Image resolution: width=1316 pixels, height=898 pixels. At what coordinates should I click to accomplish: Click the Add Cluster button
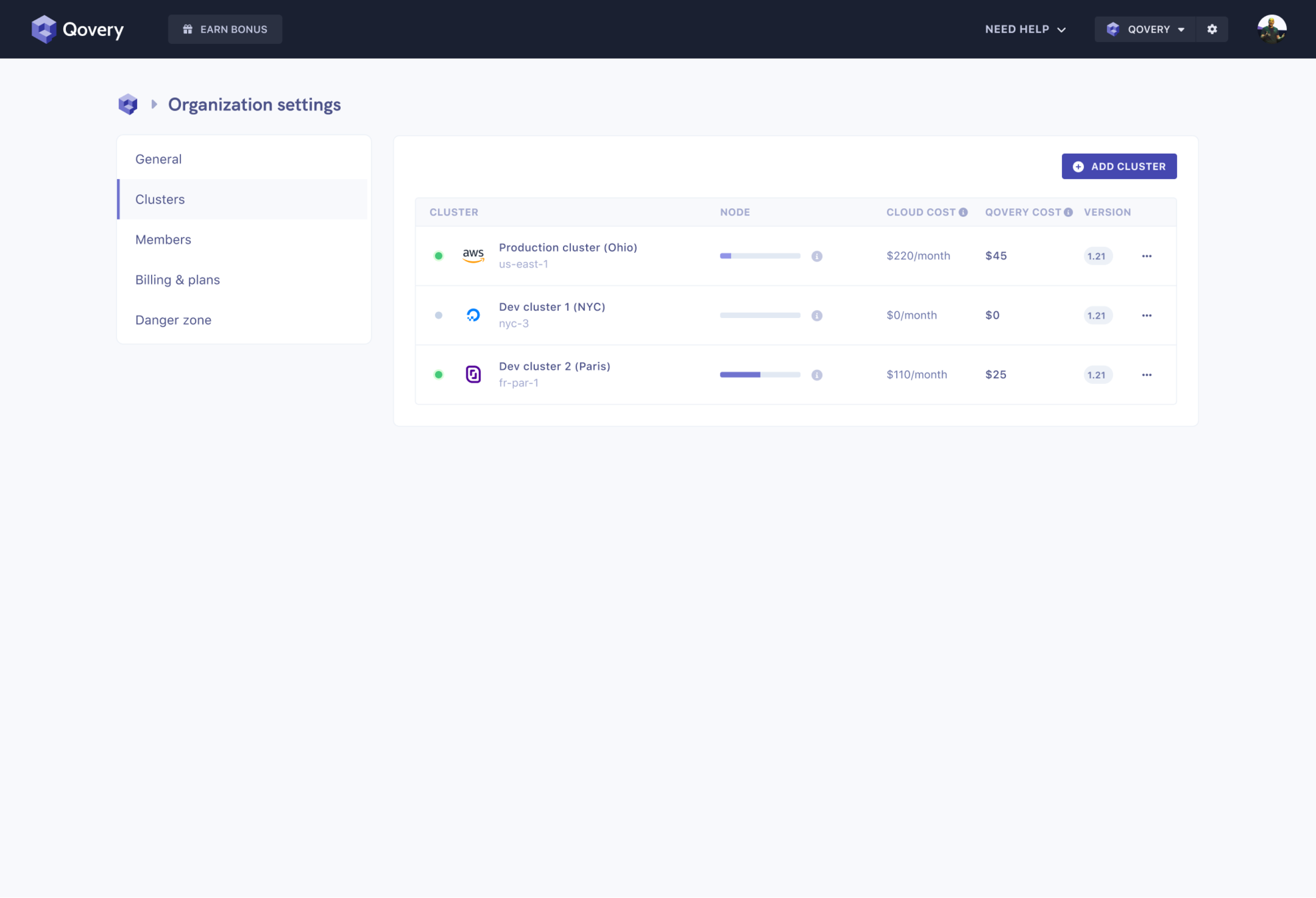click(1118, 166)
